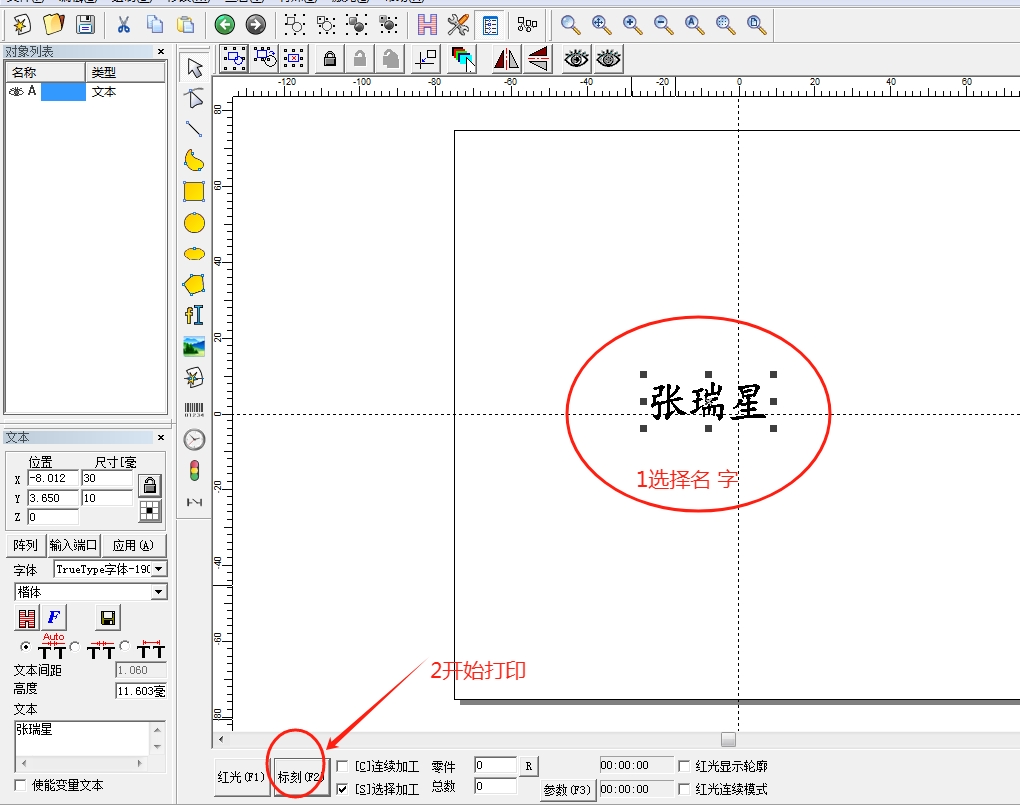The height and width of the screenshot is (806, 1020).
Task: Enable the 红光显示轮廓 checkbox
Action: 684,766
